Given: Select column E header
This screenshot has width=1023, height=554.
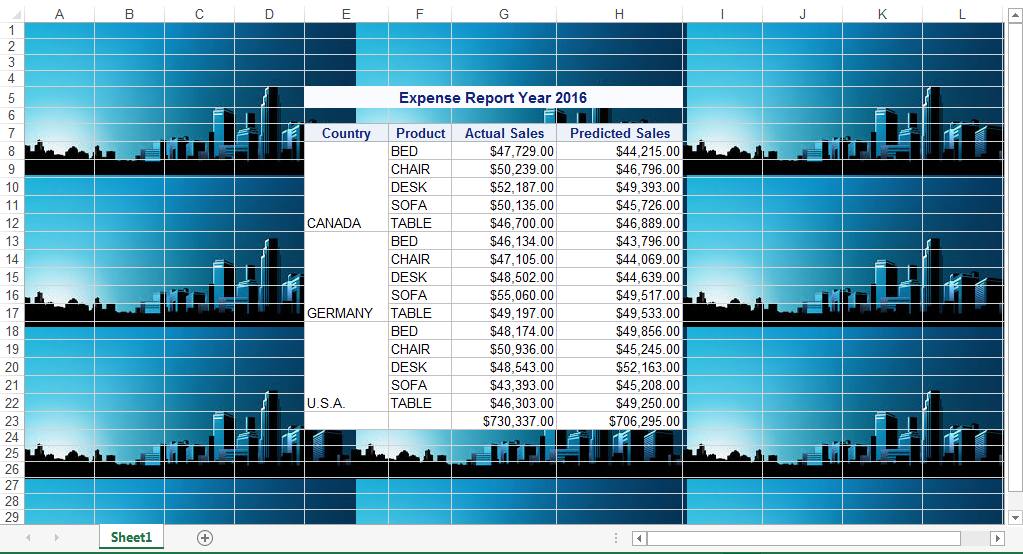Looking at the screenshot, I should (346, 14).
